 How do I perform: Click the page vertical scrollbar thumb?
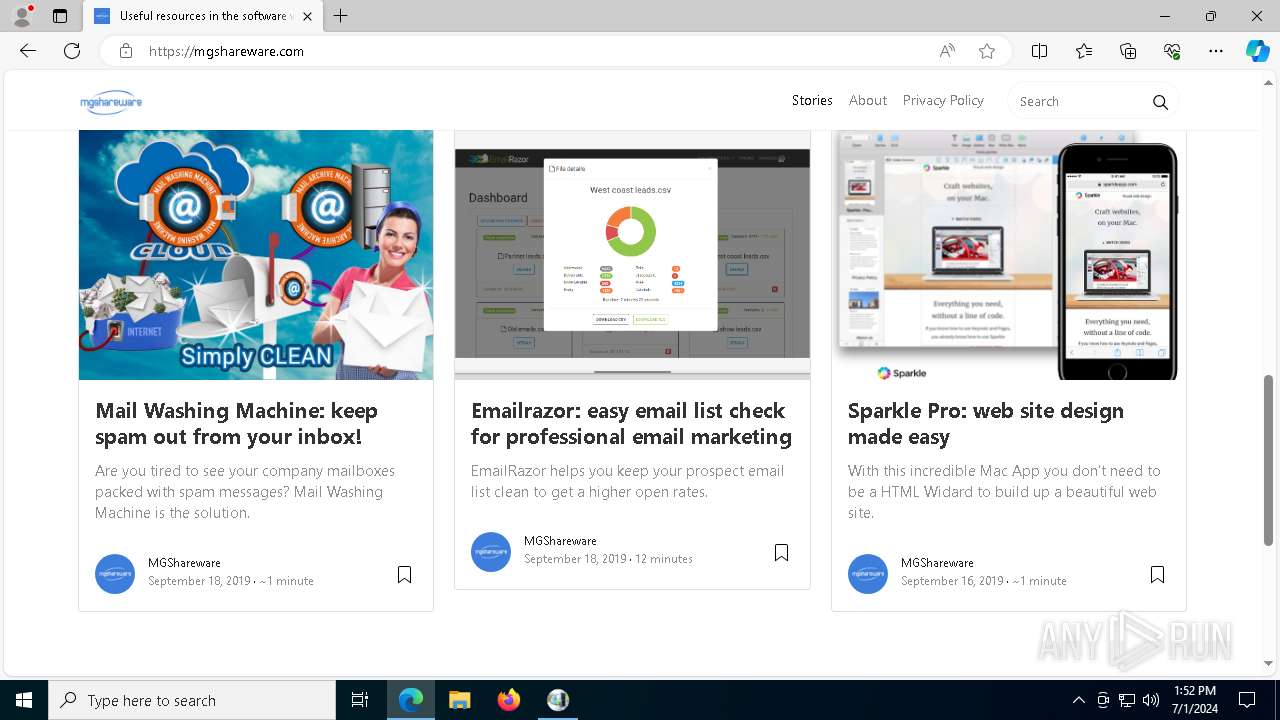tap(1269, 460)
